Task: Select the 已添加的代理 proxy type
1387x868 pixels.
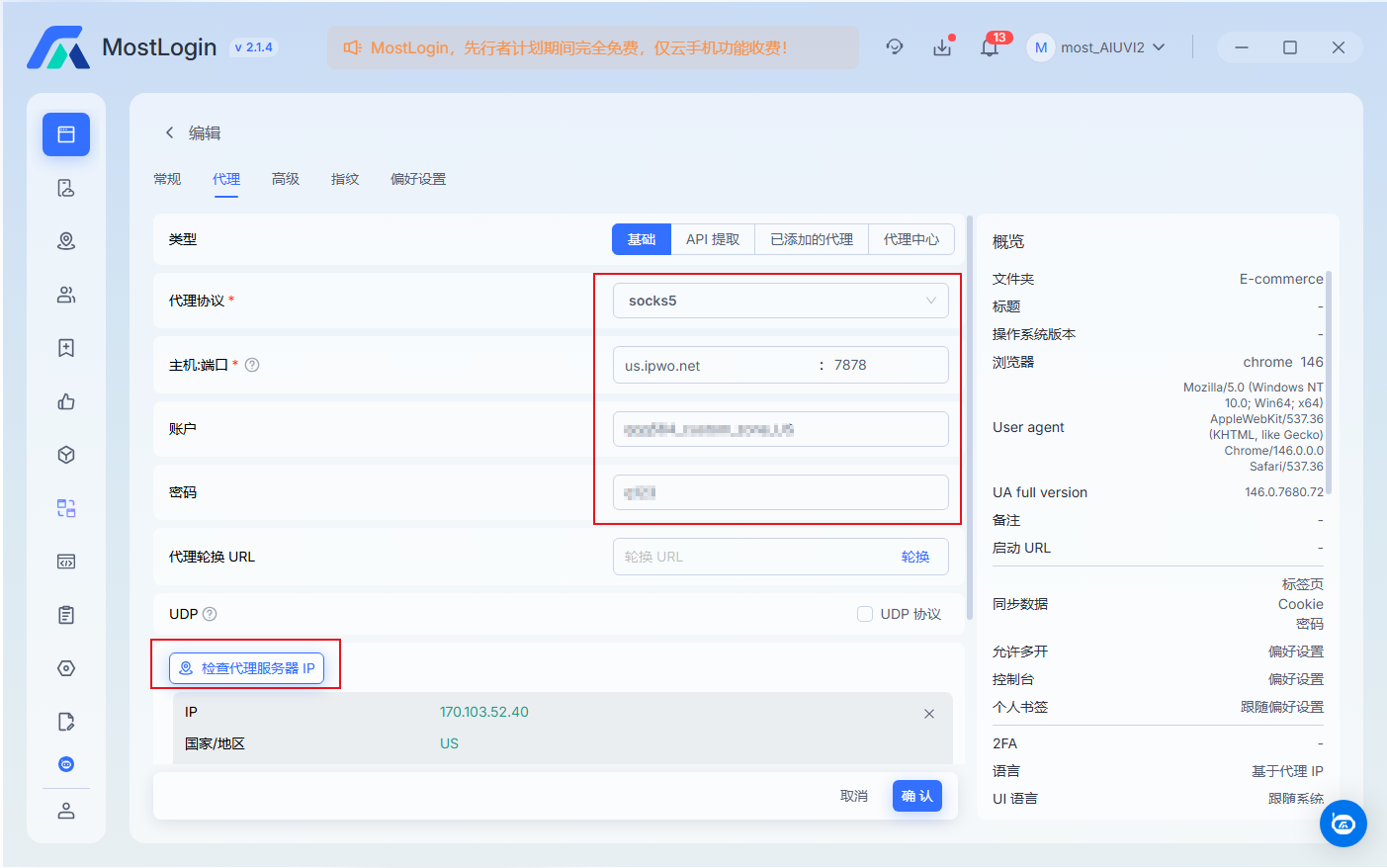Action: [x=812, y=239]
